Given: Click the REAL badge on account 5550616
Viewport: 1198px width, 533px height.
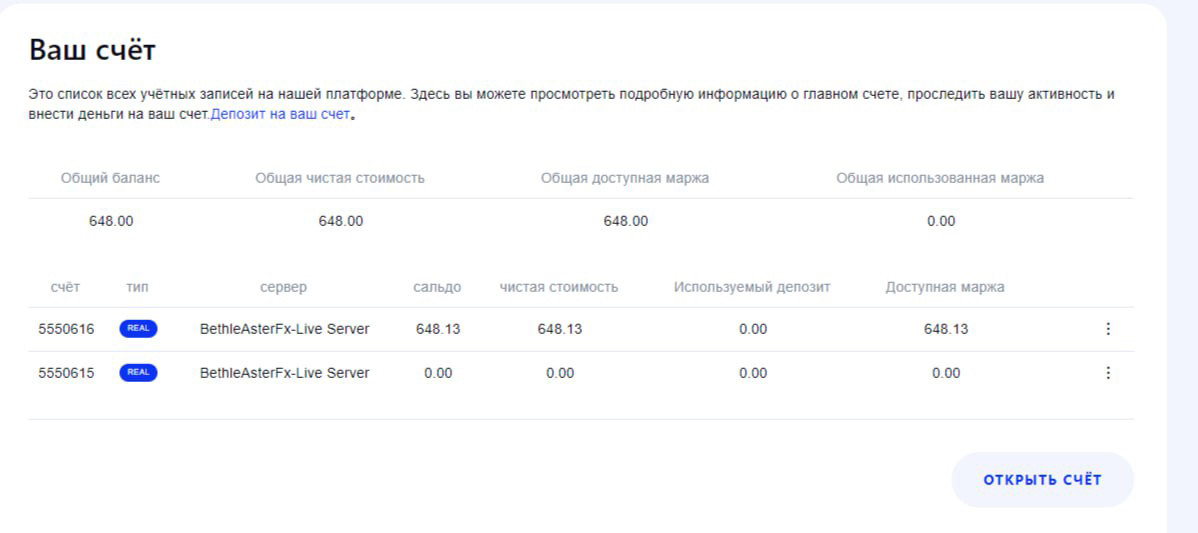Looking at the screenshot, I should point(138,329).
